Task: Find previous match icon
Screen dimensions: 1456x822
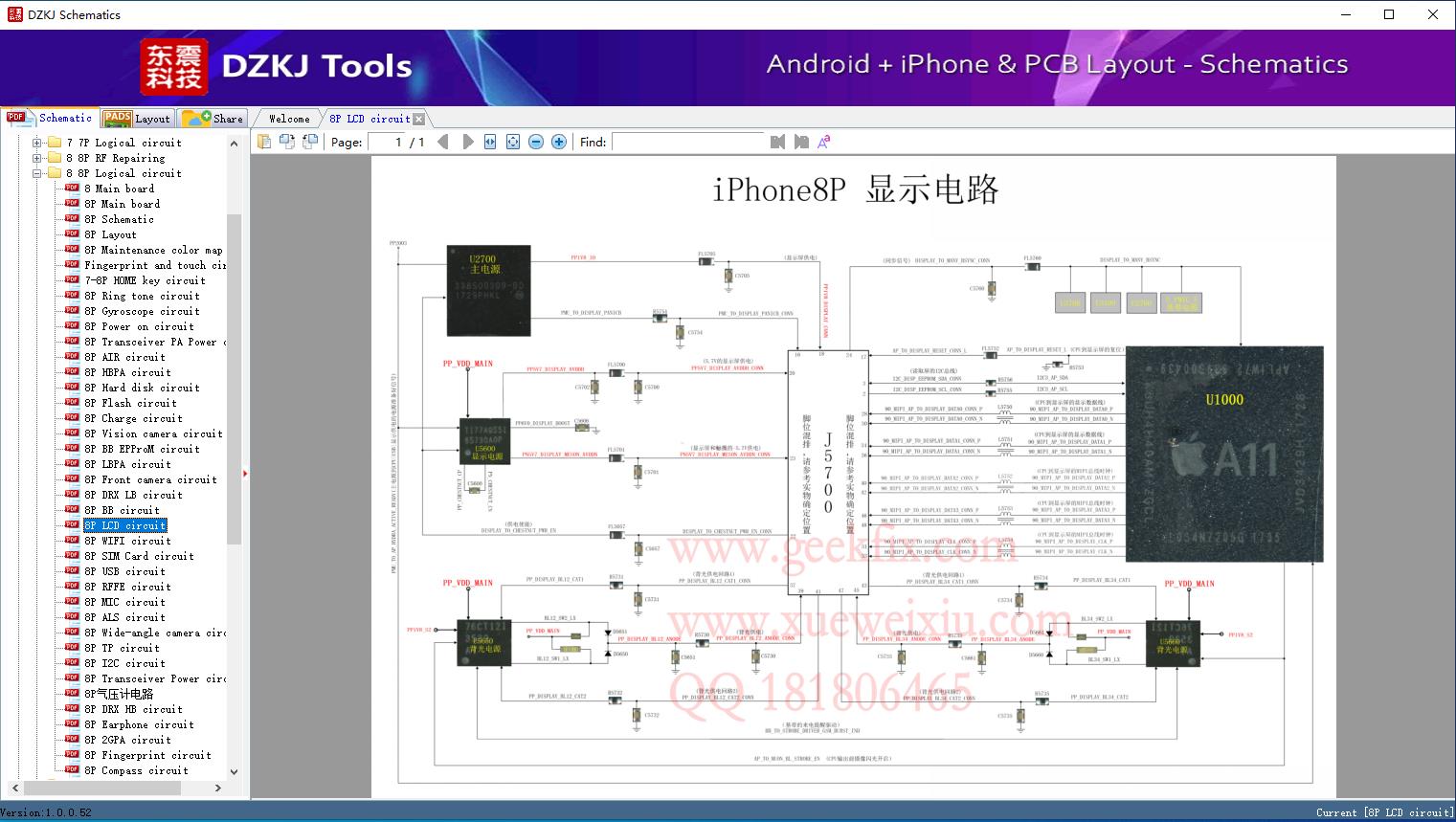Action: click(x=777, y=142)
